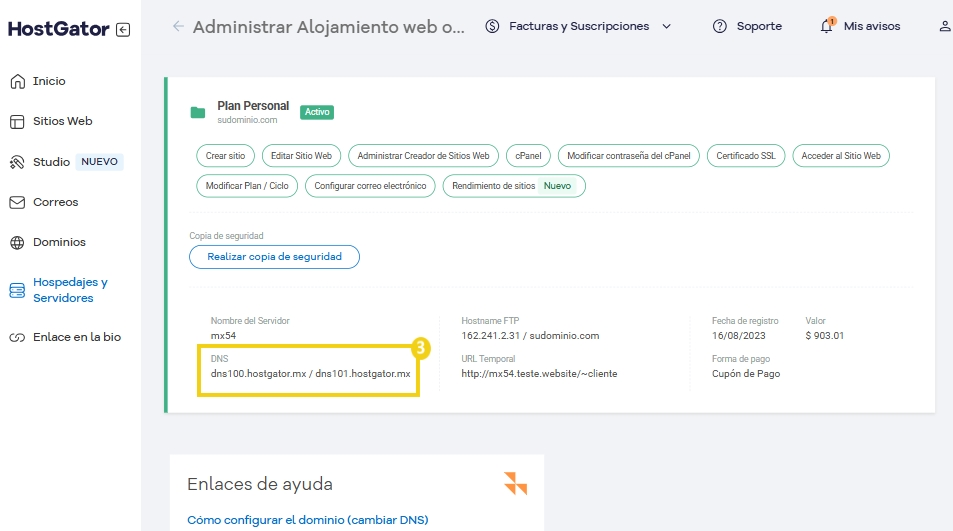The image size is (953, 531).
Task: Open Sitios Web in the sidebar
Action: 63,122
